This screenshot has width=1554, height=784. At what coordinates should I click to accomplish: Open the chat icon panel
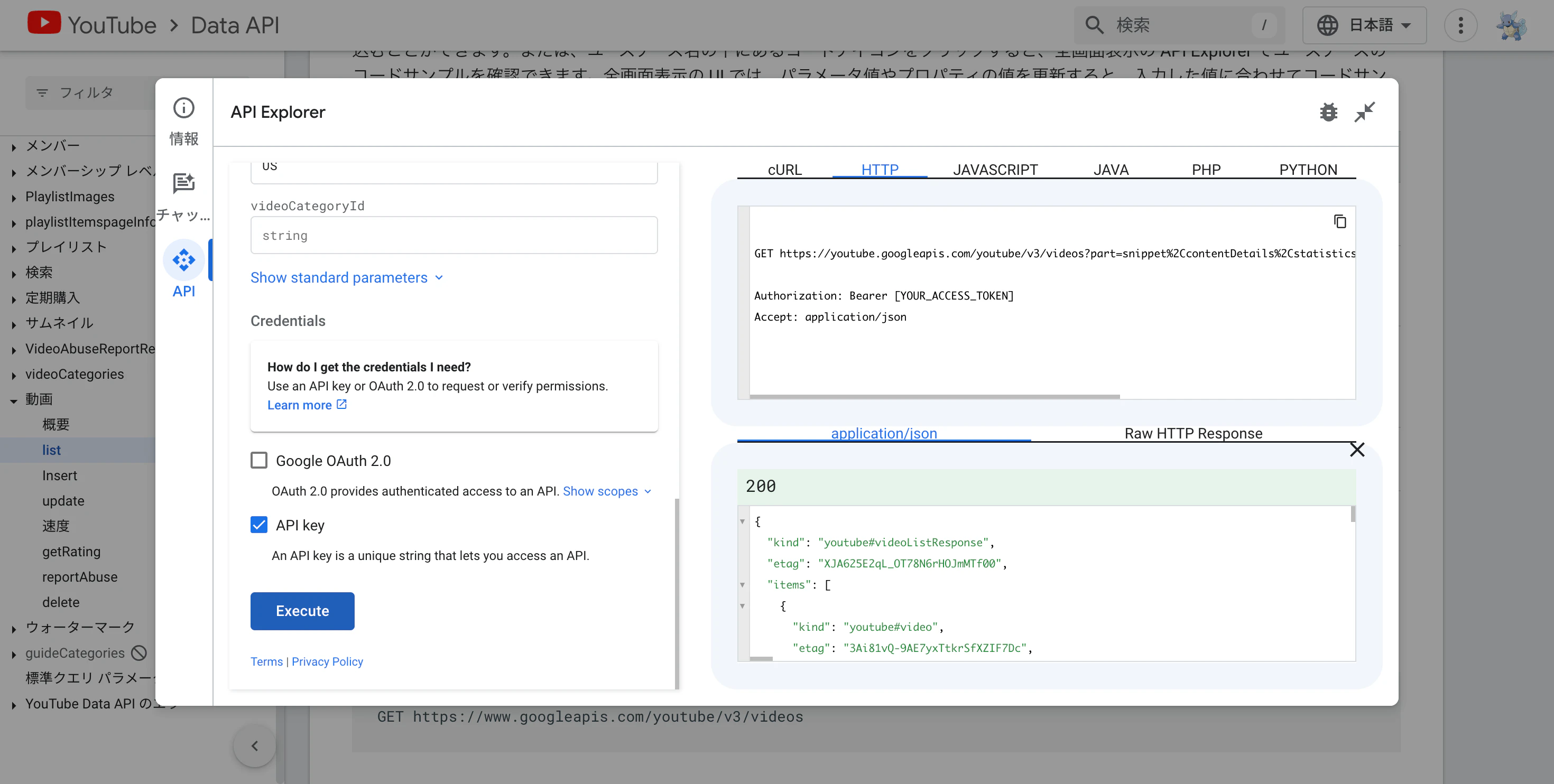tap(183, 183)
